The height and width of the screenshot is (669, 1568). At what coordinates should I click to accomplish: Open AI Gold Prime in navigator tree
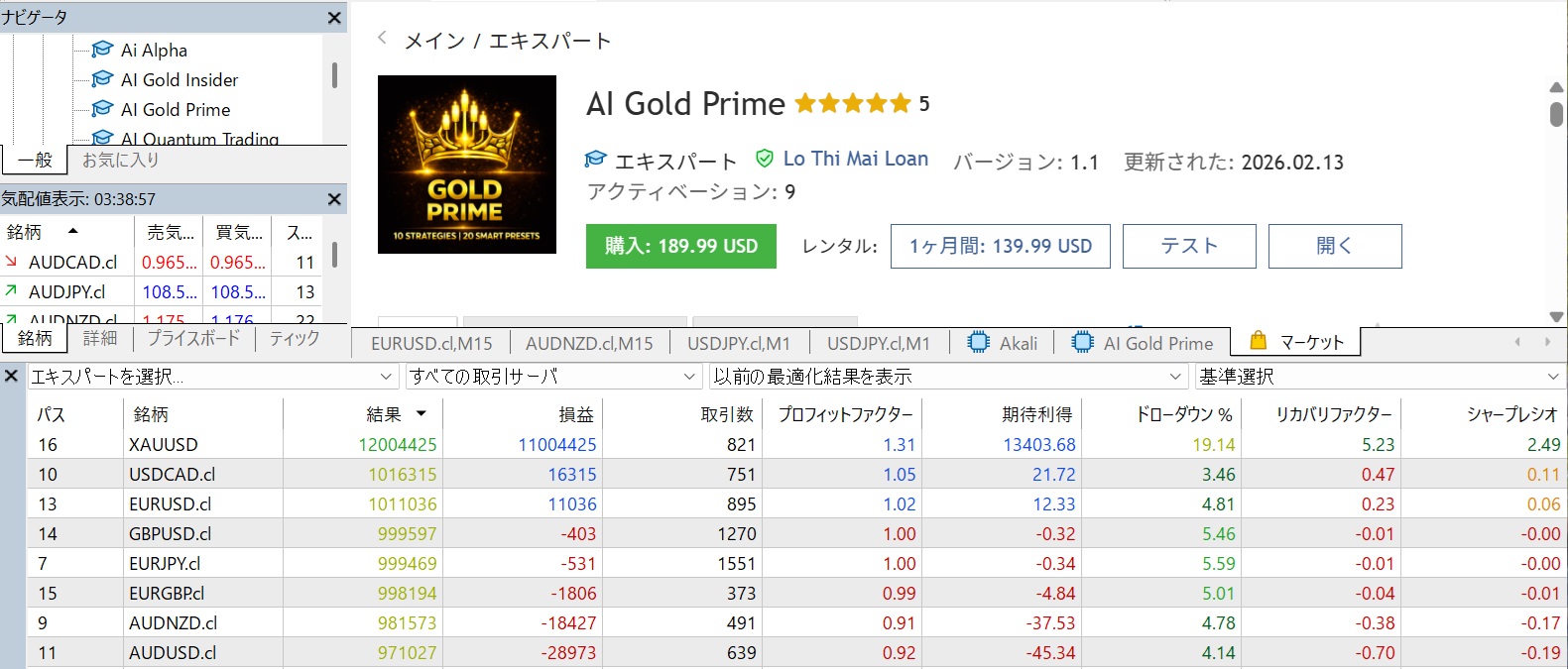[176, 109]
